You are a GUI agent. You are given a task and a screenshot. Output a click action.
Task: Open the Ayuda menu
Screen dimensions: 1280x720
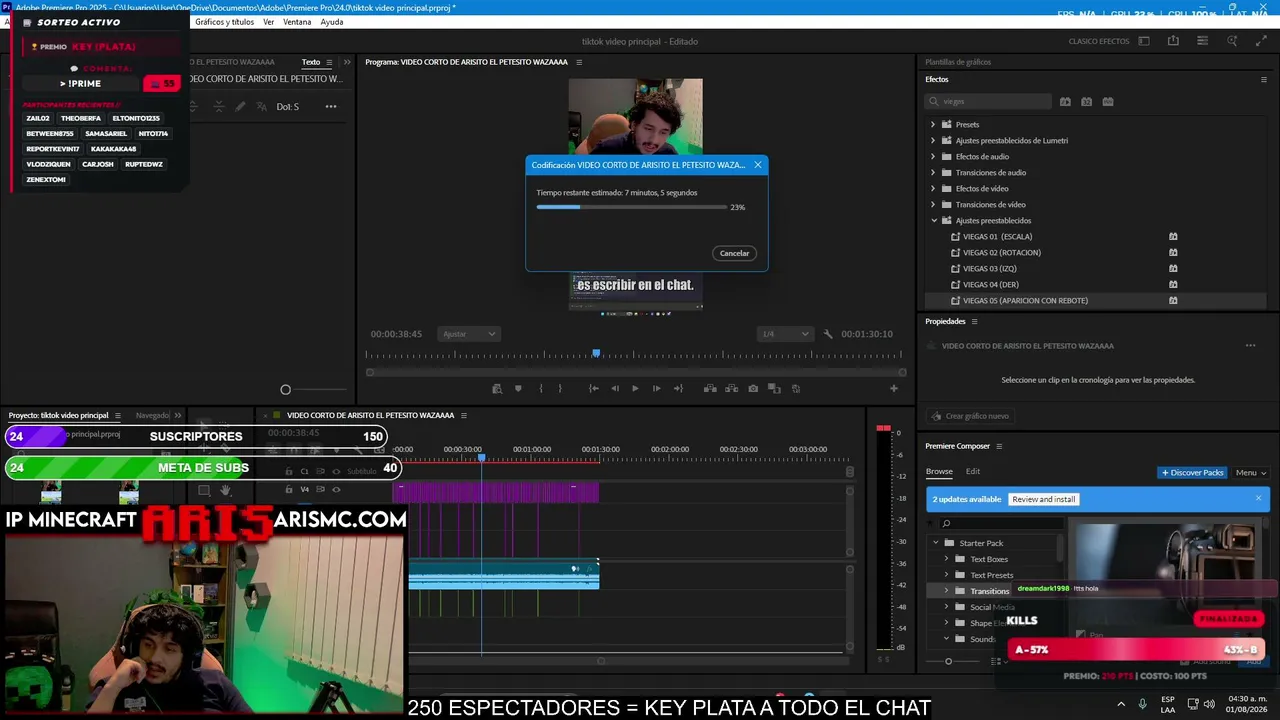coord(332,22)
